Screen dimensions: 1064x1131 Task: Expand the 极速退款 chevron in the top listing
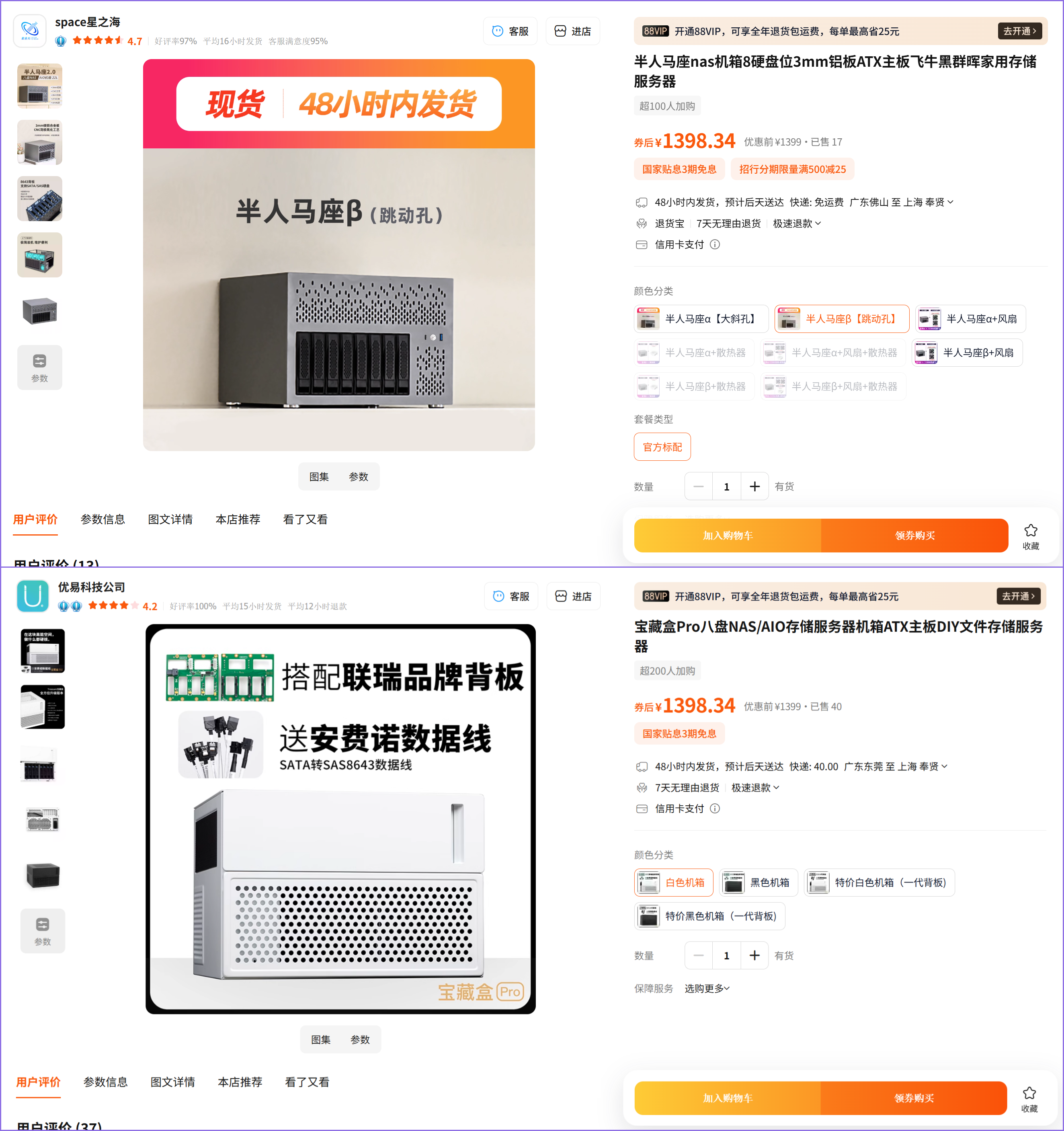tap(818, 224)
